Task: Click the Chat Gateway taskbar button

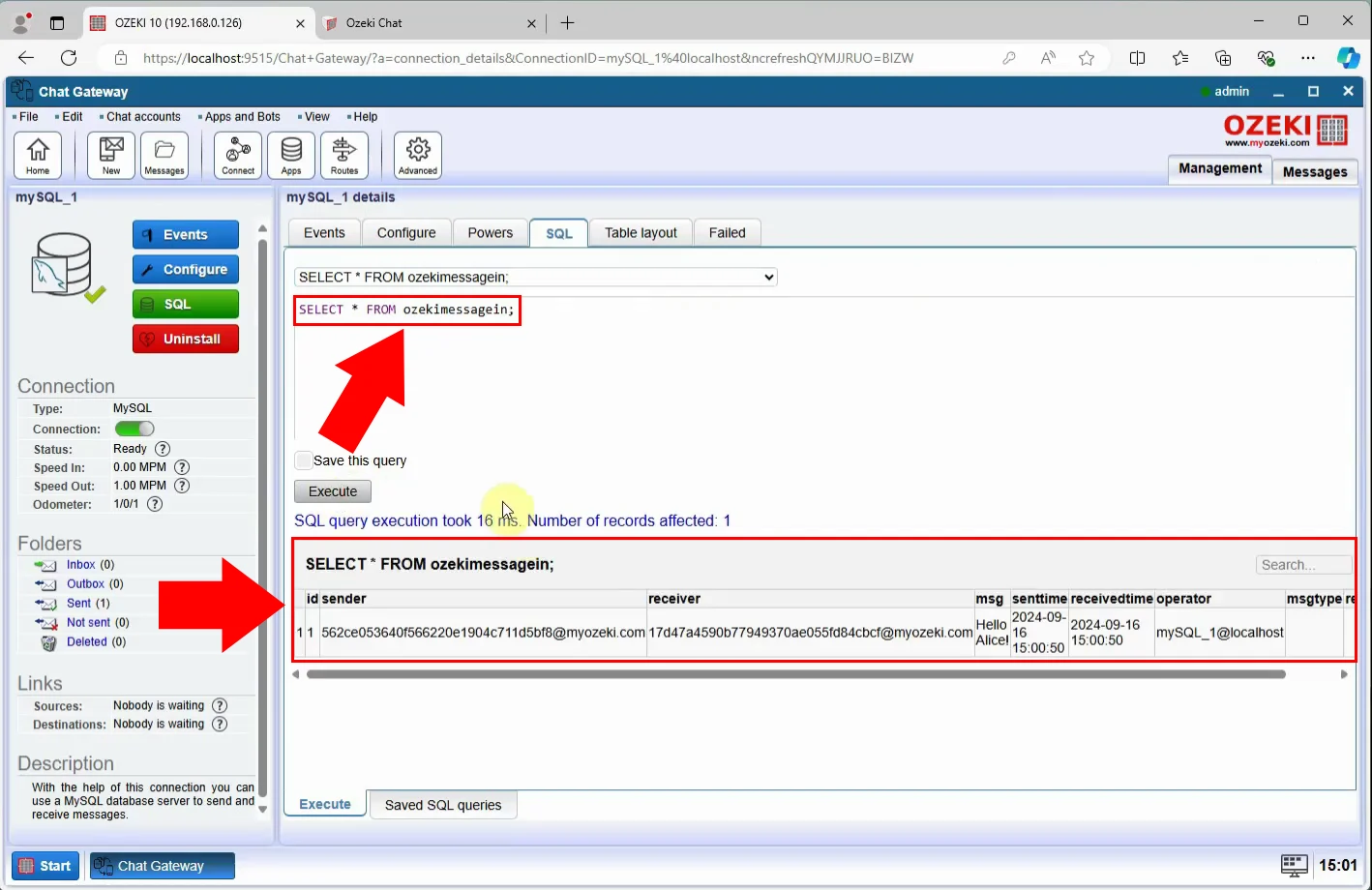Action: point(163,866)
